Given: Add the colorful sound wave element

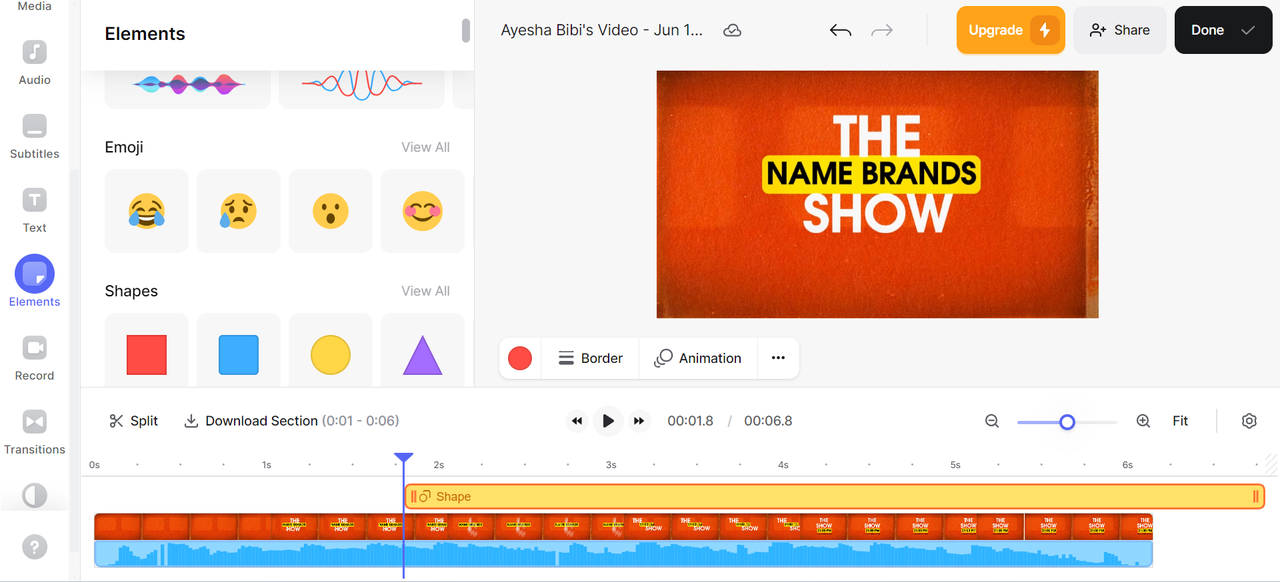Looking at the screenshot, I should [188, 88].
